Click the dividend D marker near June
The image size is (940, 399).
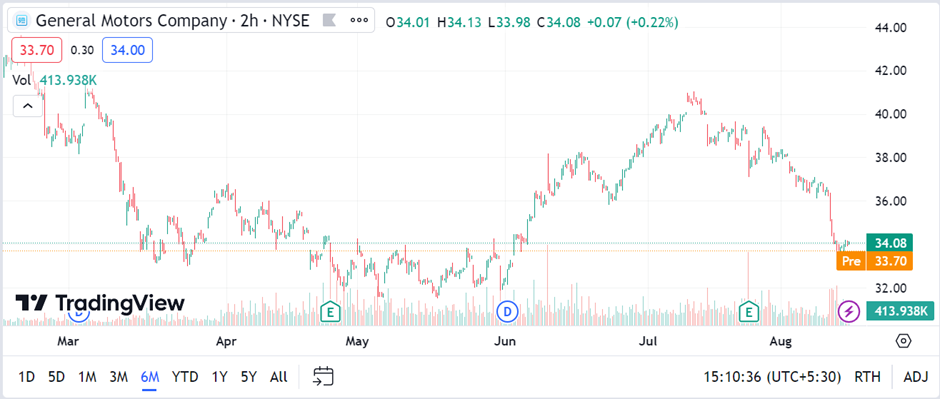click(x=508, y=311)
